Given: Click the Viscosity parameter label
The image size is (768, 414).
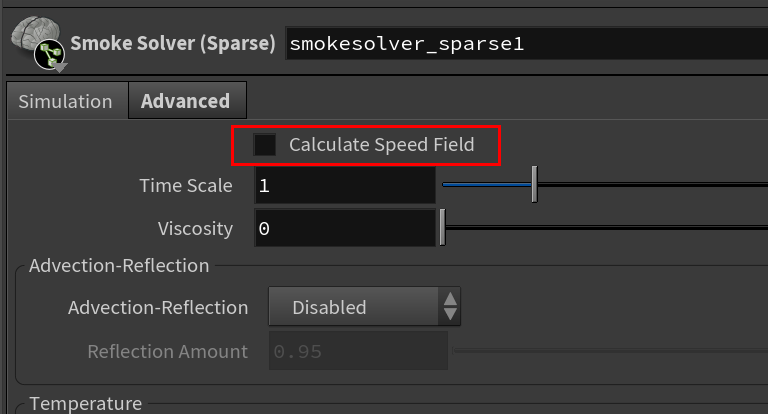Looking at the screenshot, I should (x=195, y=229).
